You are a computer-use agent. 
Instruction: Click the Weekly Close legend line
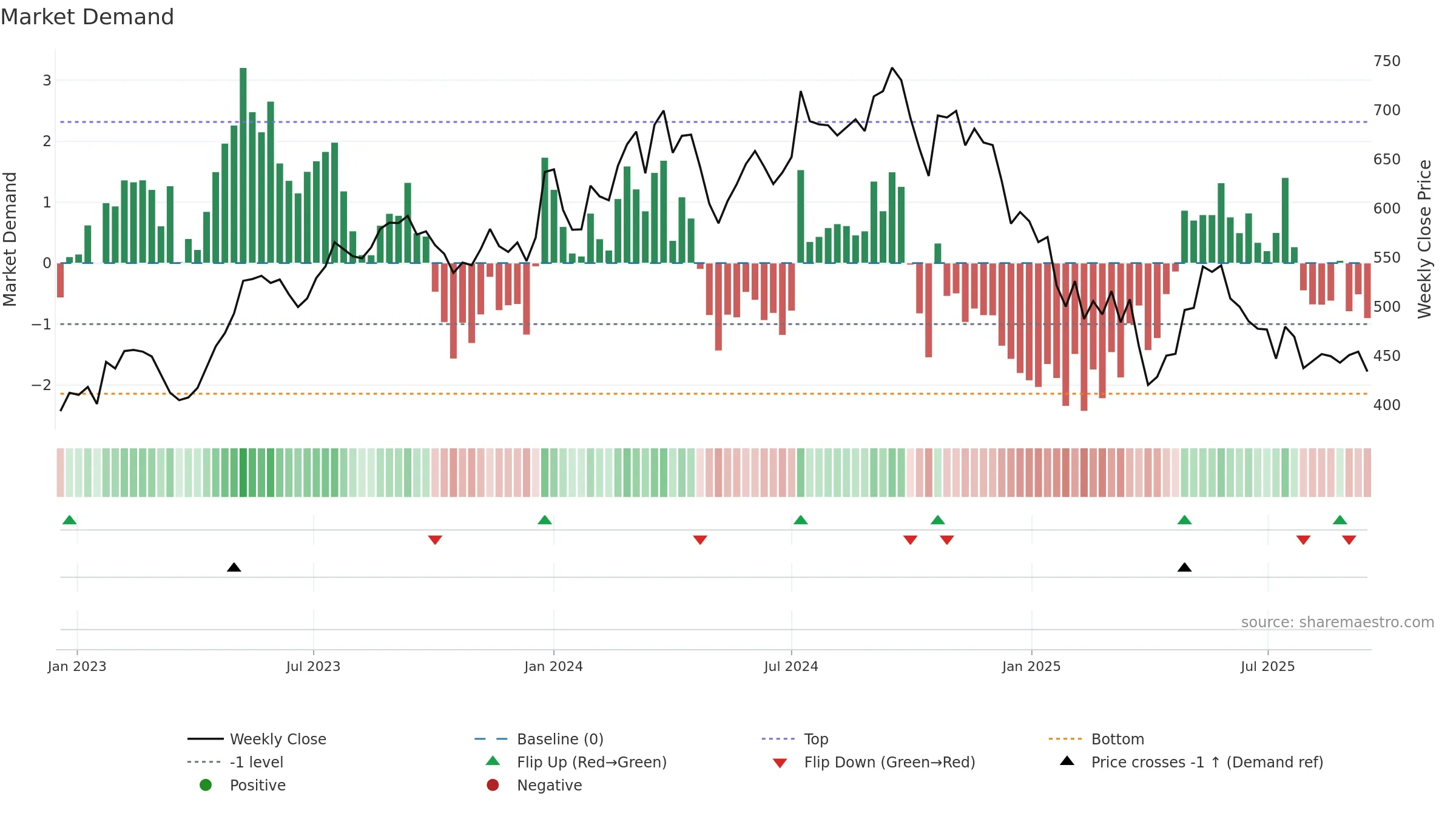click(x=205, y=739)
